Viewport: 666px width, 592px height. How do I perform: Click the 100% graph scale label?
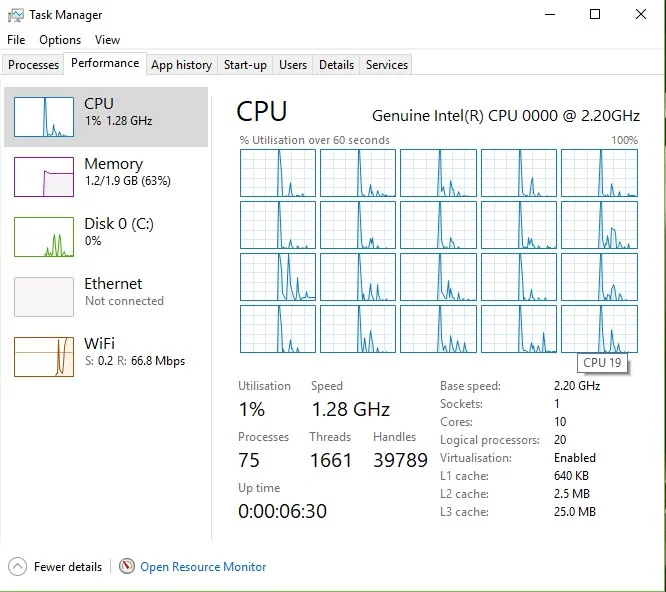(x=624, y=140)
